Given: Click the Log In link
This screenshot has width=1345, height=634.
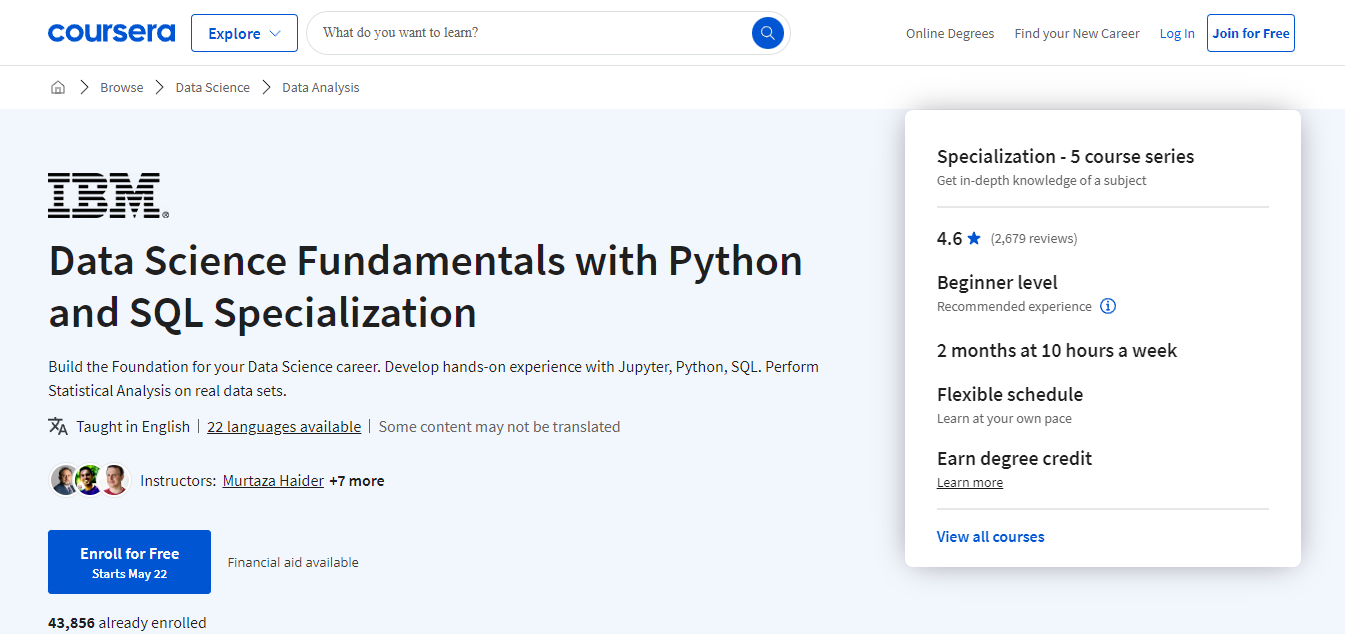Looking at the screenshot, I should (1176, 33).
